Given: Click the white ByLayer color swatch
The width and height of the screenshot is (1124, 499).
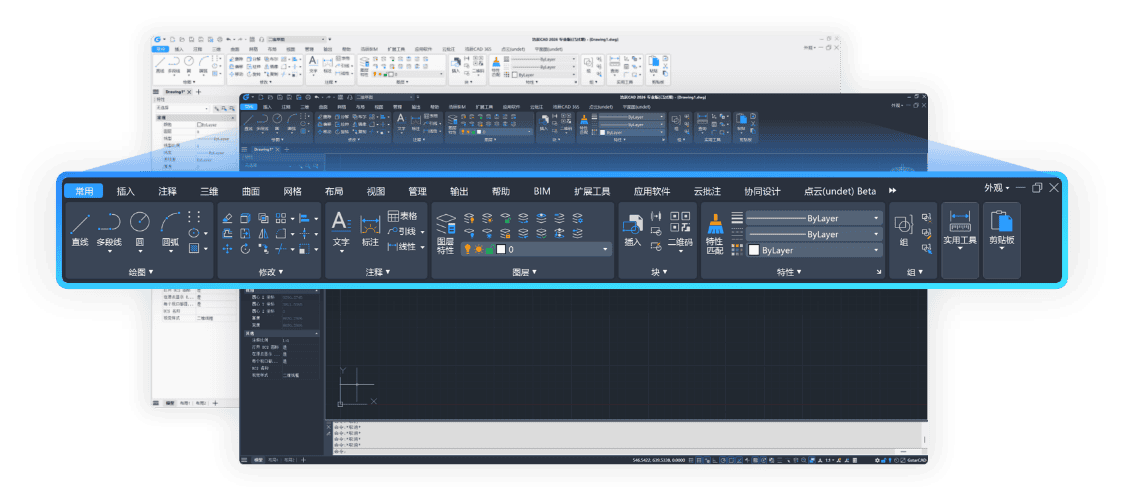Looking at the screenshot, I should [754, 250].
